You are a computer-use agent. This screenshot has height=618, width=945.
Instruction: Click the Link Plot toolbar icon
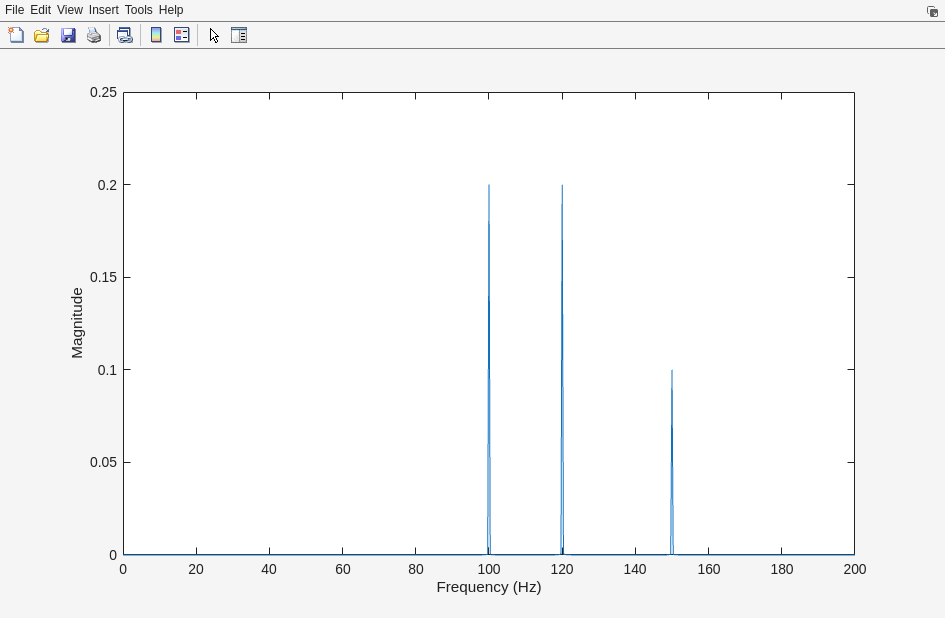point(124,35)
